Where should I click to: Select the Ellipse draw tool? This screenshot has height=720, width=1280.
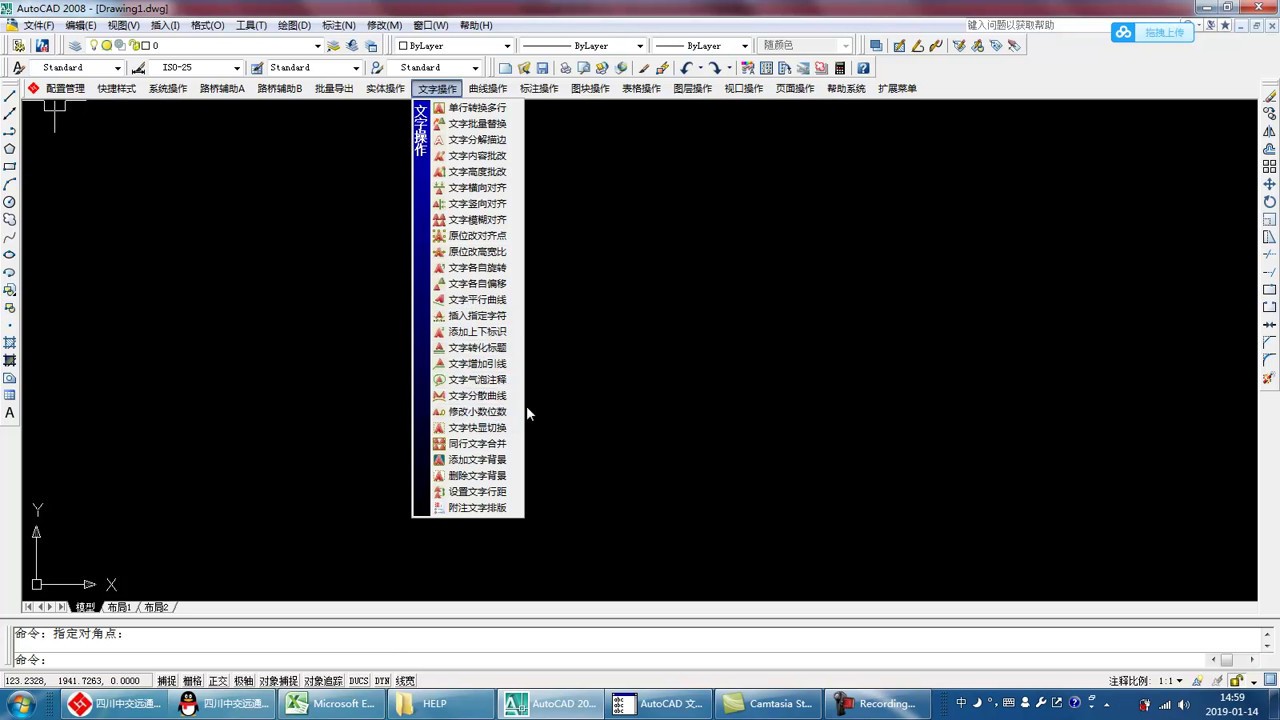point(10,255)
